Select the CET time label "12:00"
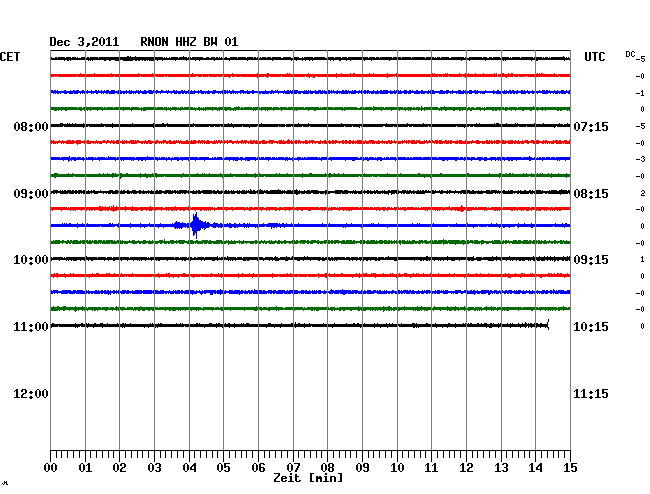 pos(31,394)
